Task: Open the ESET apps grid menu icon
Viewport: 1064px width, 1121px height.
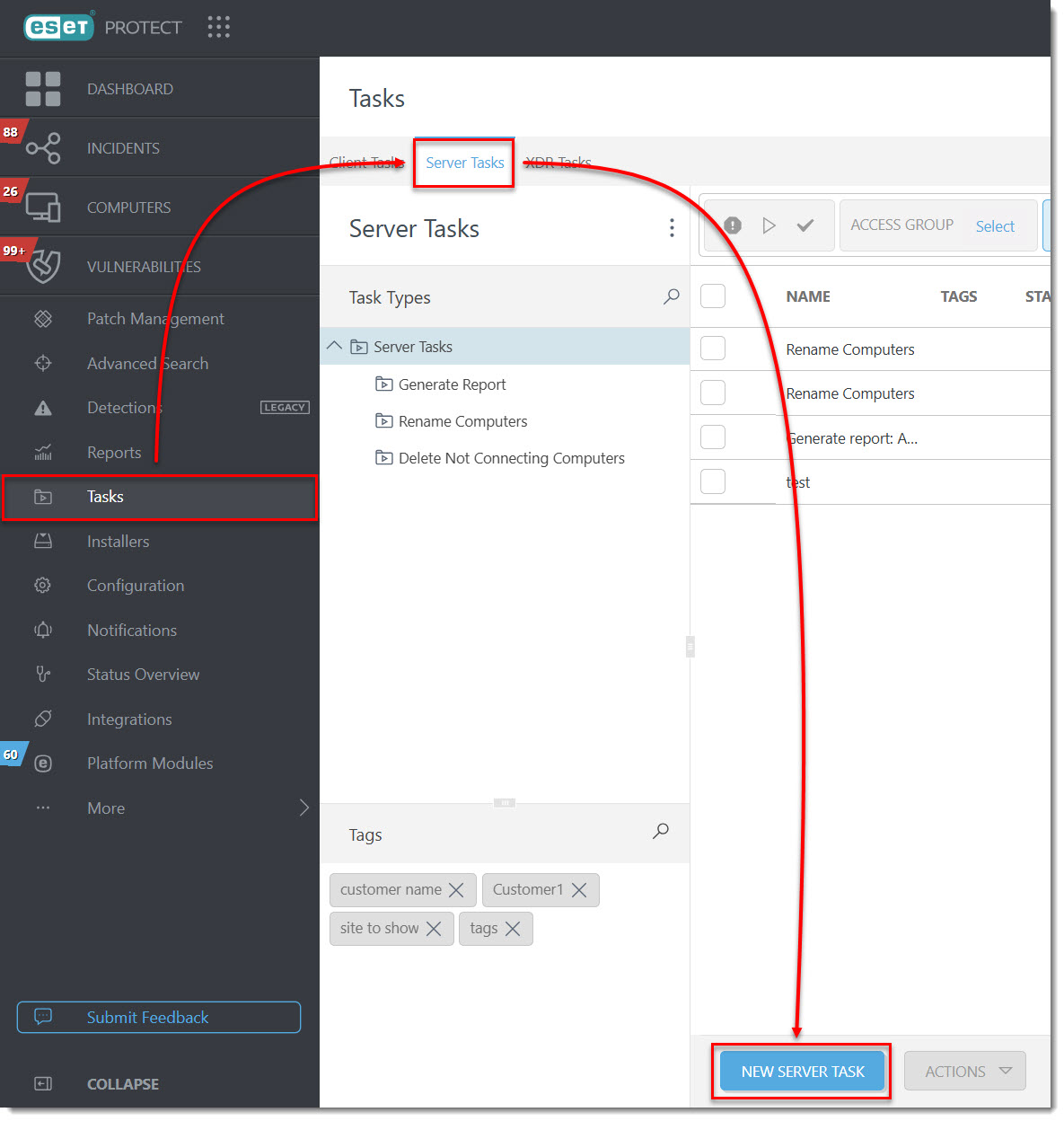Action: [x=218, y=27]
